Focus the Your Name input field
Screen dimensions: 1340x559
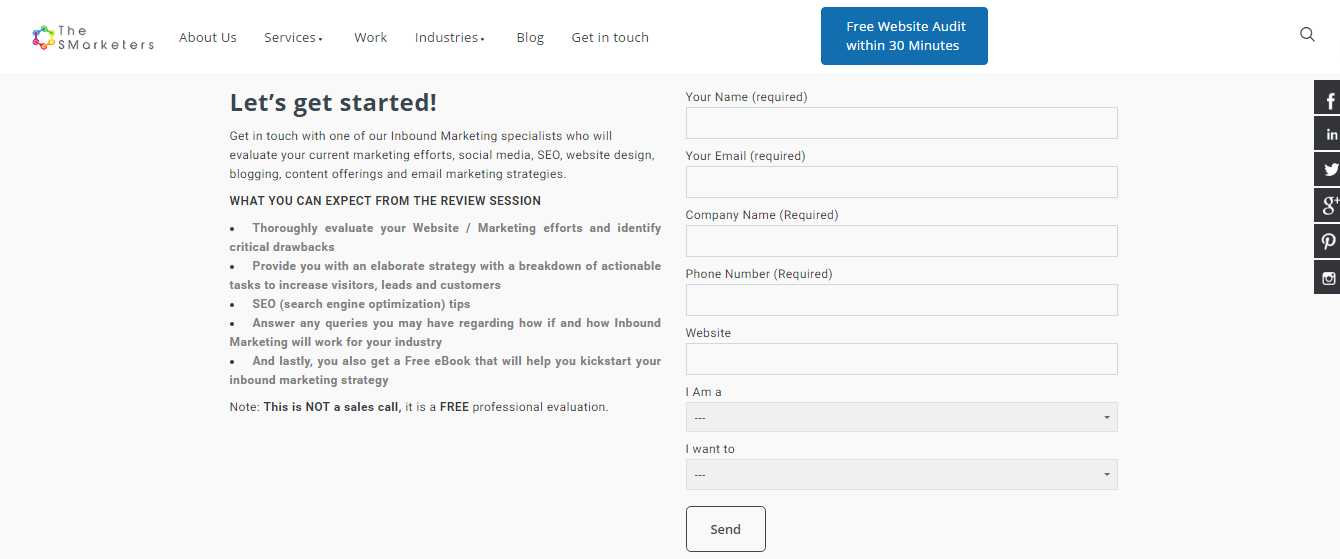click(x=901, y=123)
